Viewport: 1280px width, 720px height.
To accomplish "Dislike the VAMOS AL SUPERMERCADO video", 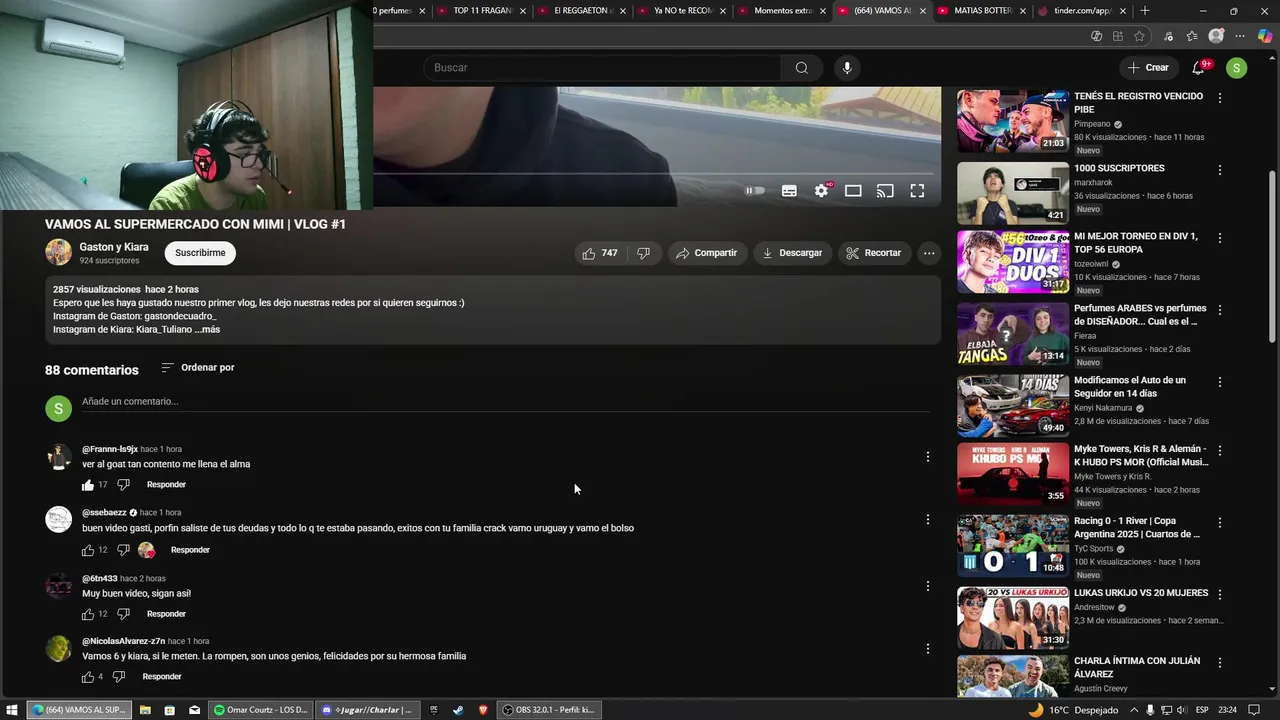I will coord(644,253).
